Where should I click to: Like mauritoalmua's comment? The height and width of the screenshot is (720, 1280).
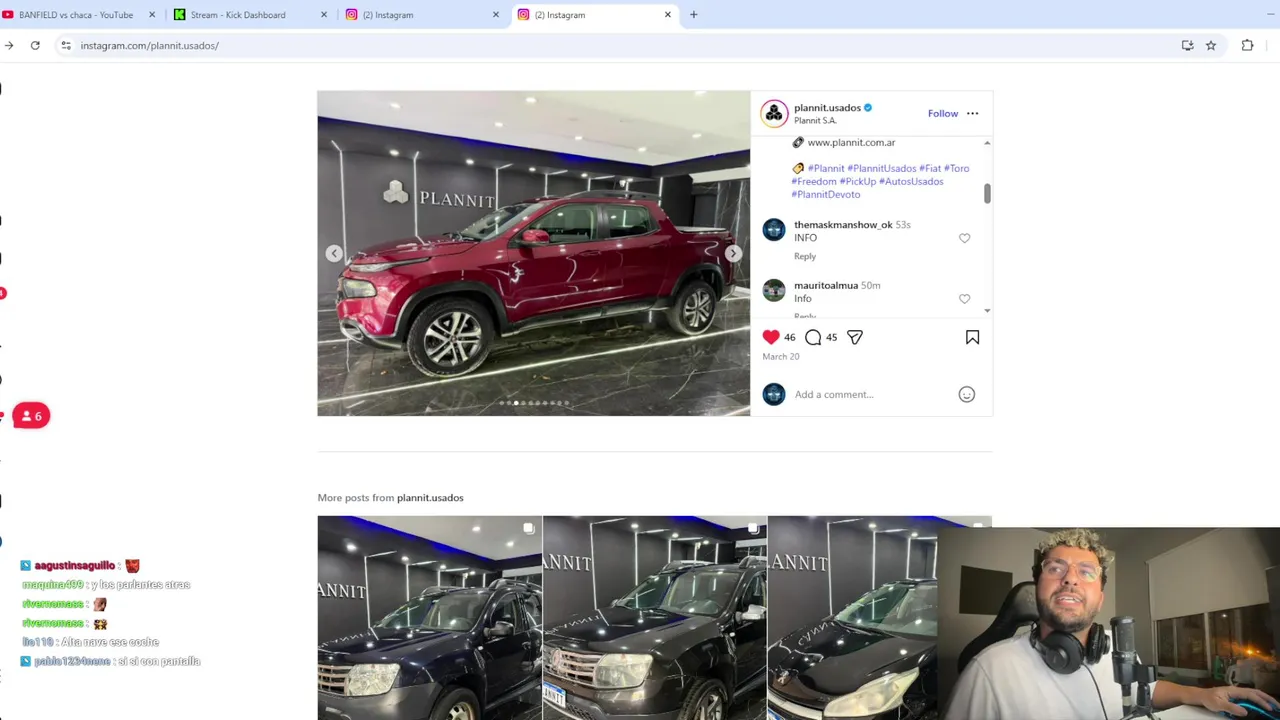coord(964,299)
